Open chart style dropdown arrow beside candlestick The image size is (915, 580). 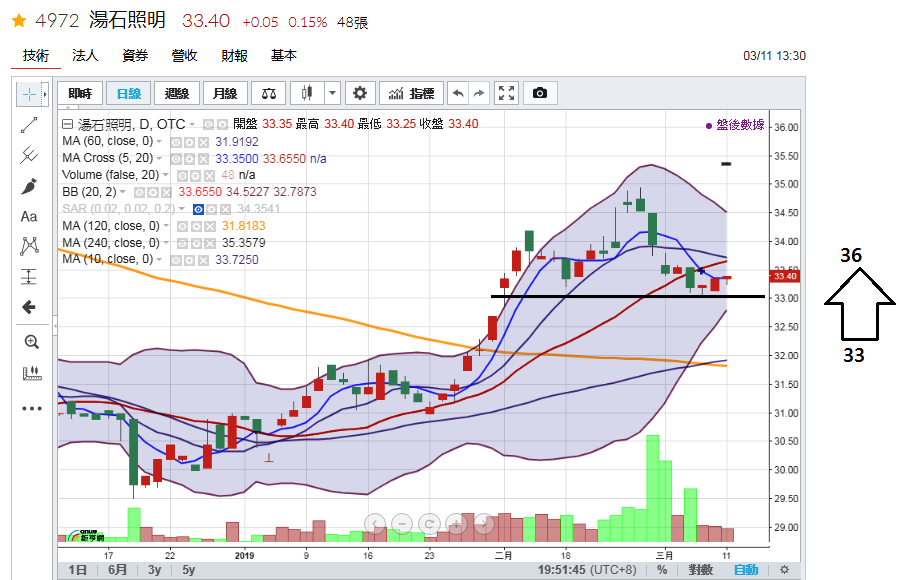click(x=332, y=93)
